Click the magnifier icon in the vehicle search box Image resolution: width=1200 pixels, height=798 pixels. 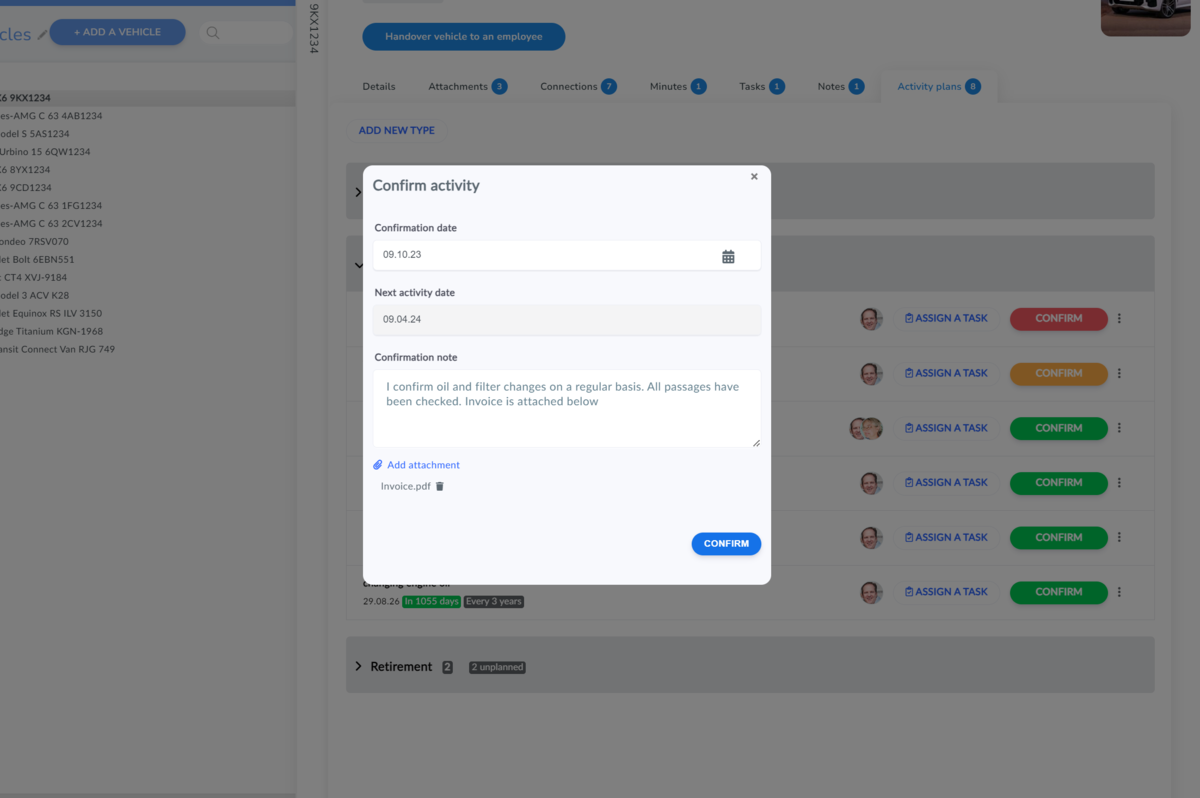[x=213, y=33]
